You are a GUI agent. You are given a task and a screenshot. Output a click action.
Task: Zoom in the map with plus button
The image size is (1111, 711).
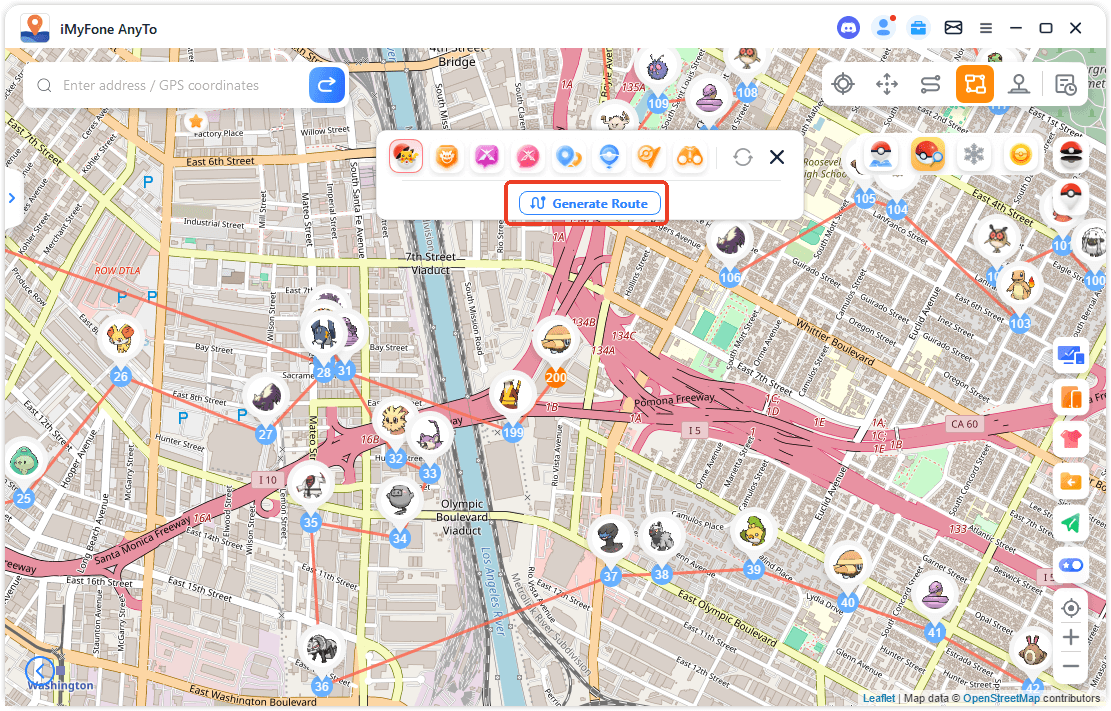click(x=1071, y=637)
